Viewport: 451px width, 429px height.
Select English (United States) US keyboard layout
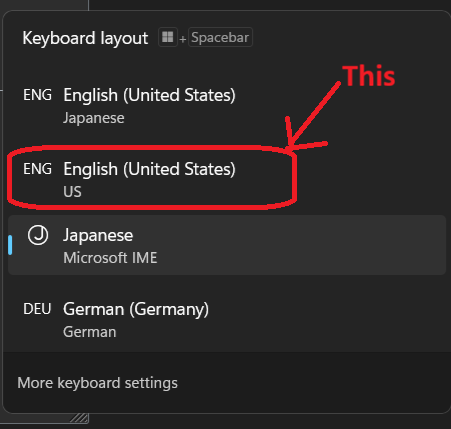[227, 179]
